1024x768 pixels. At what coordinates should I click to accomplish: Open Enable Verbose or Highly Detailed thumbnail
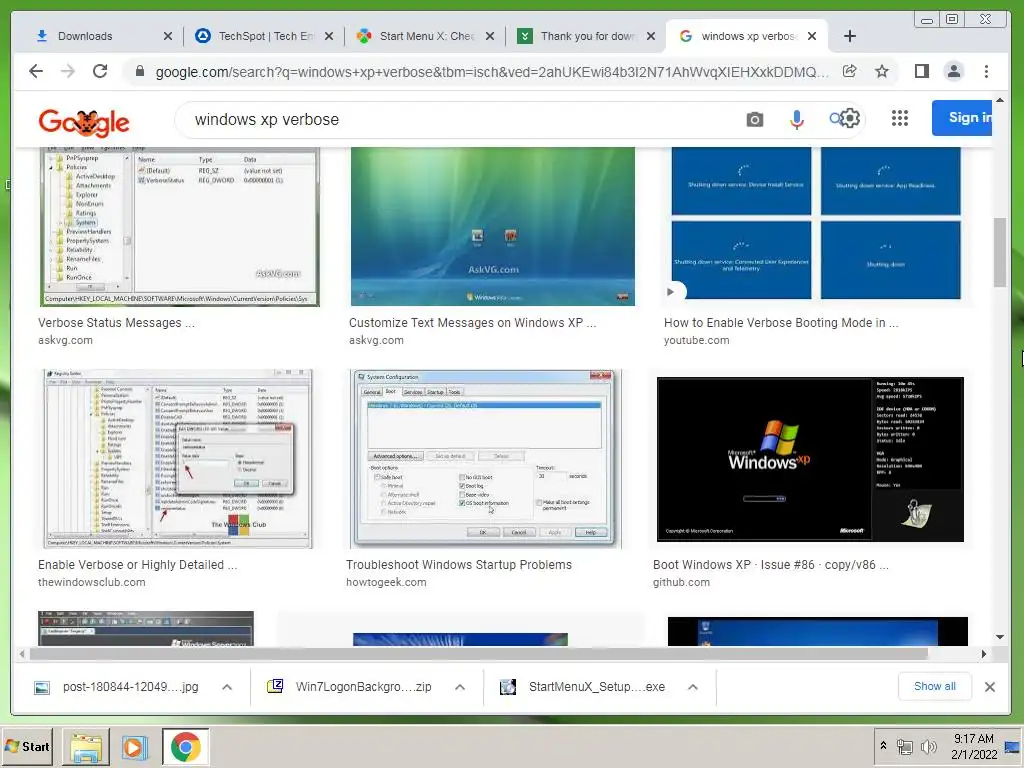tap(178, 458)
